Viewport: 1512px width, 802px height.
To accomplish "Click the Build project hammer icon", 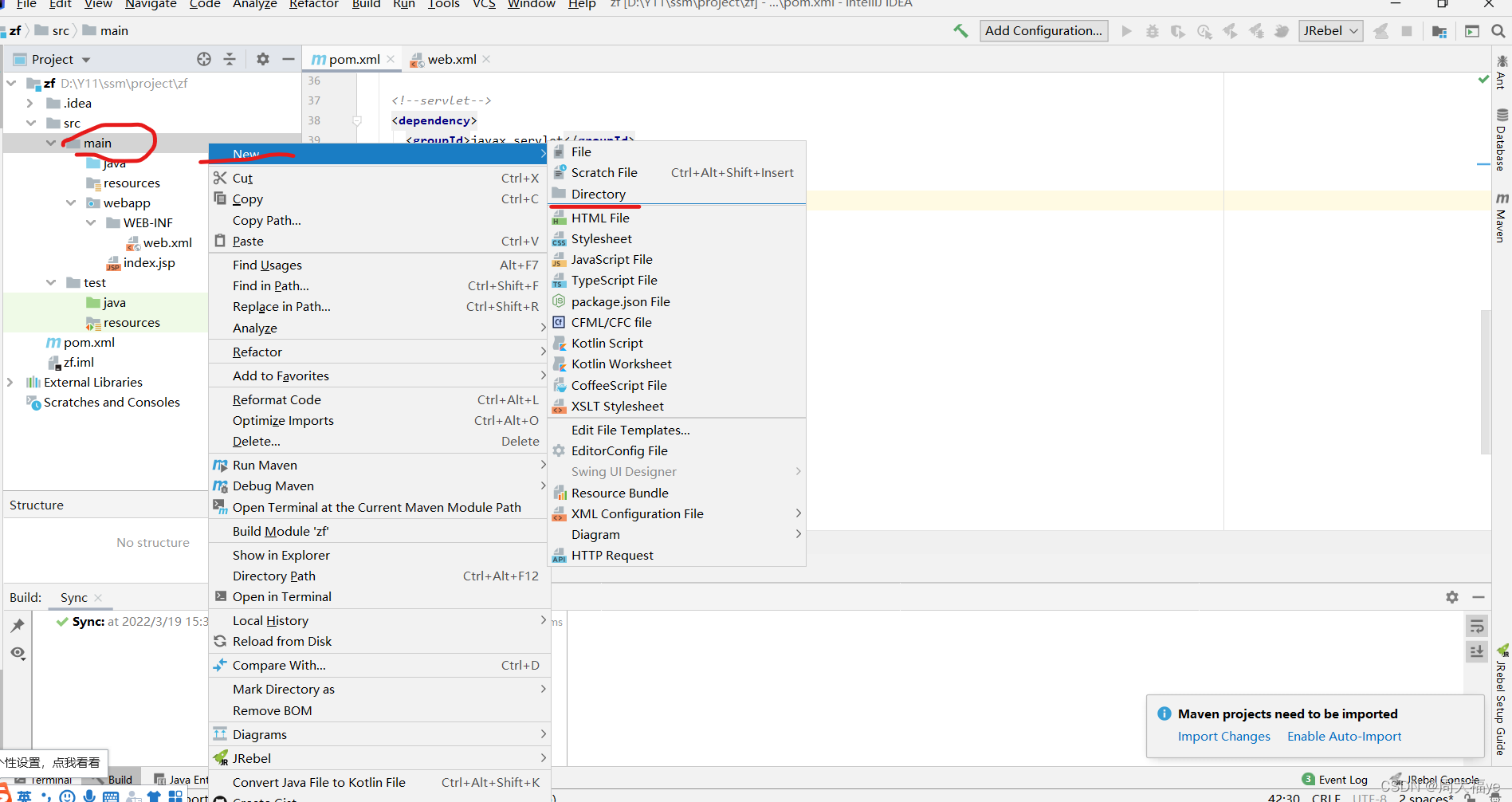I will (960, 31).
